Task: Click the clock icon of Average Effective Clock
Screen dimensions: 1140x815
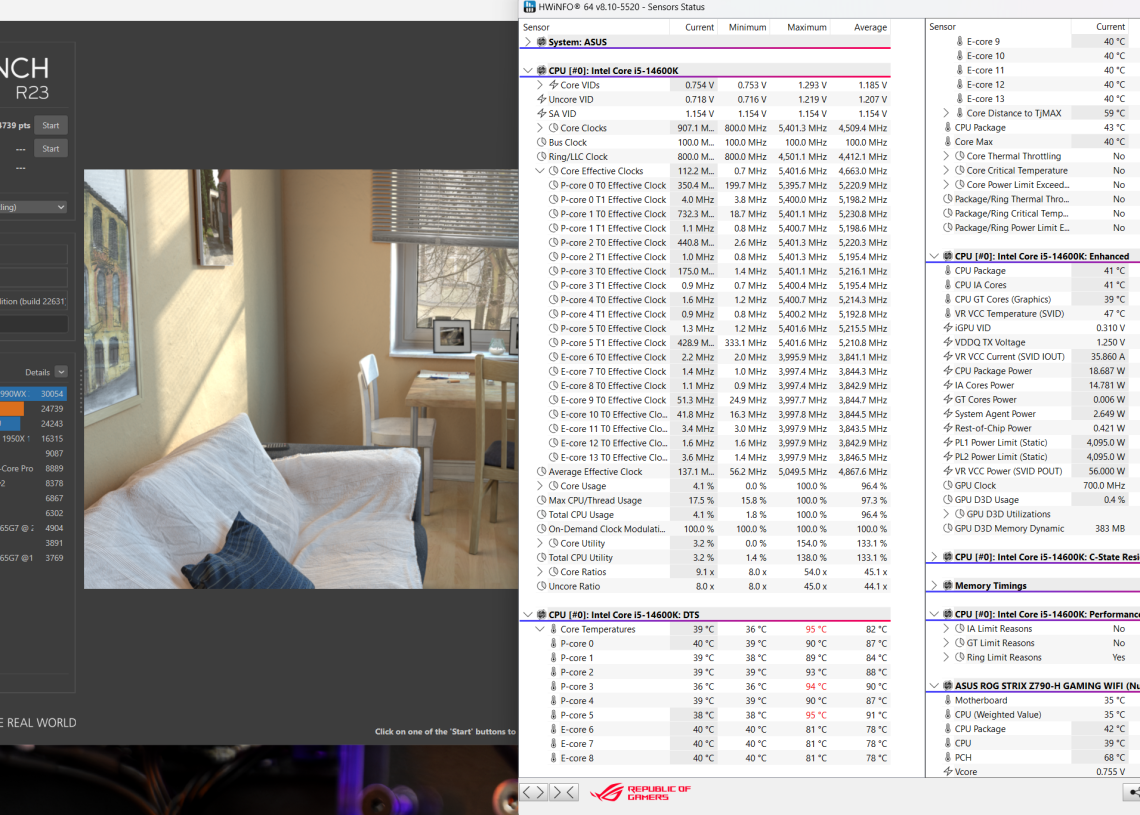Action: tap(542, 472)
